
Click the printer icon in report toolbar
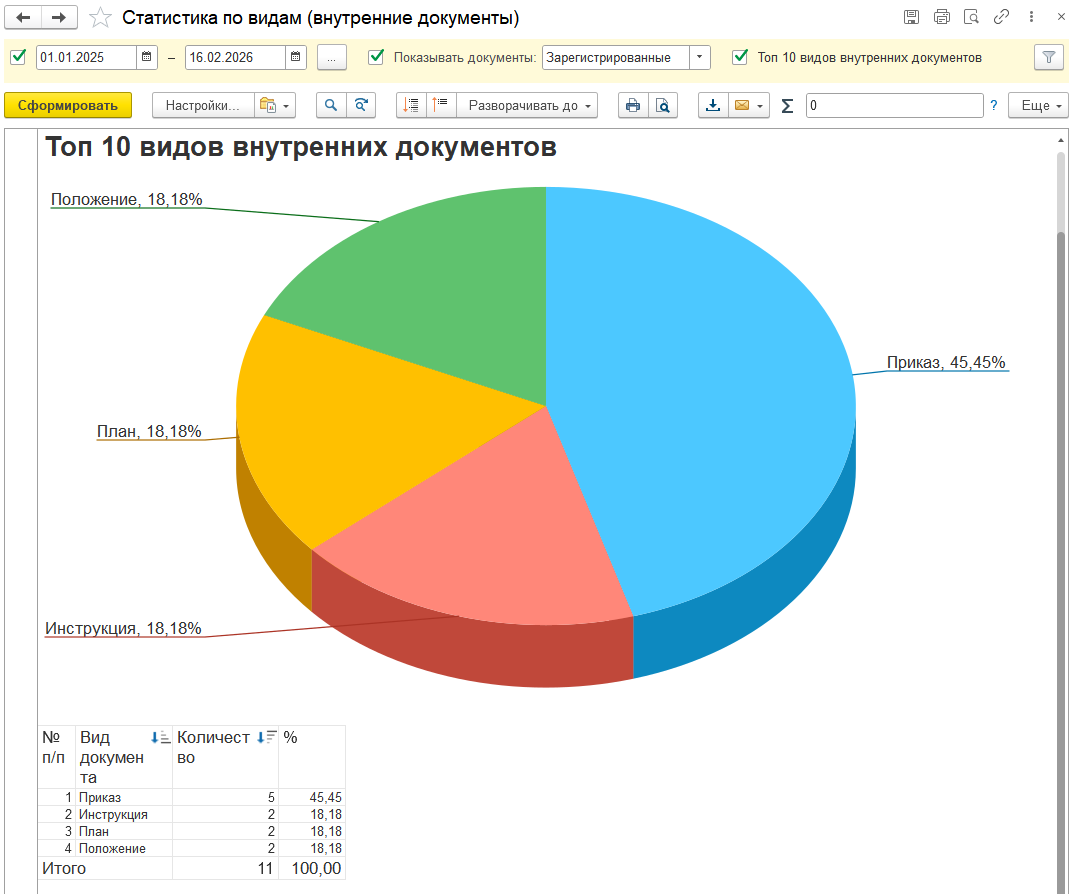coord(632,105)
